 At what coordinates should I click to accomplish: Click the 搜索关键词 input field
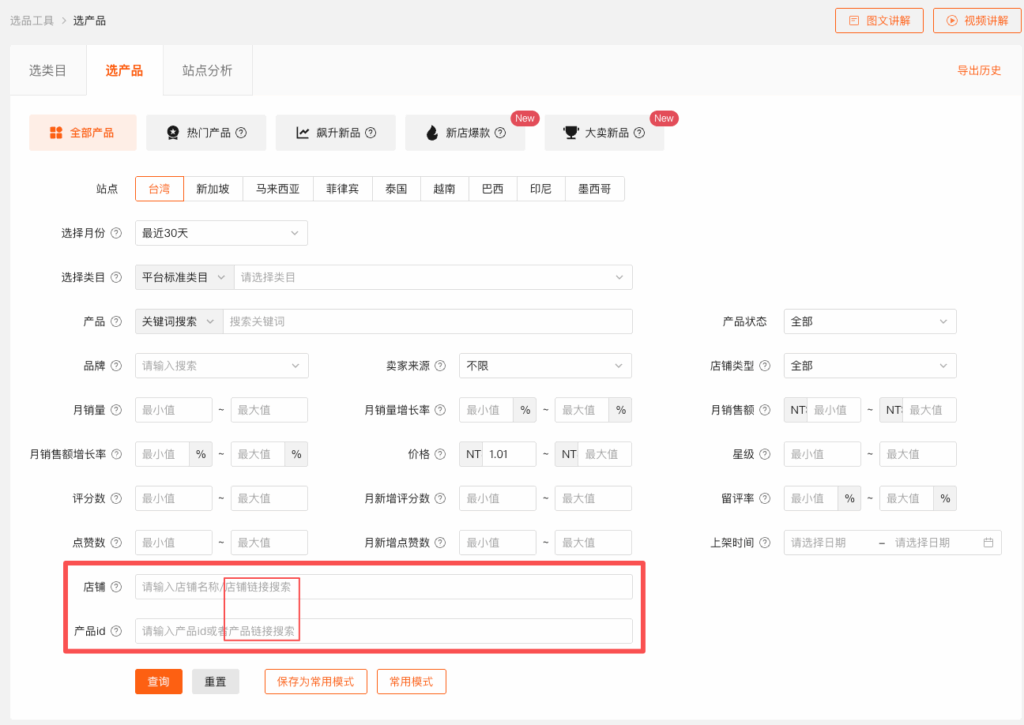click(427, 322)
